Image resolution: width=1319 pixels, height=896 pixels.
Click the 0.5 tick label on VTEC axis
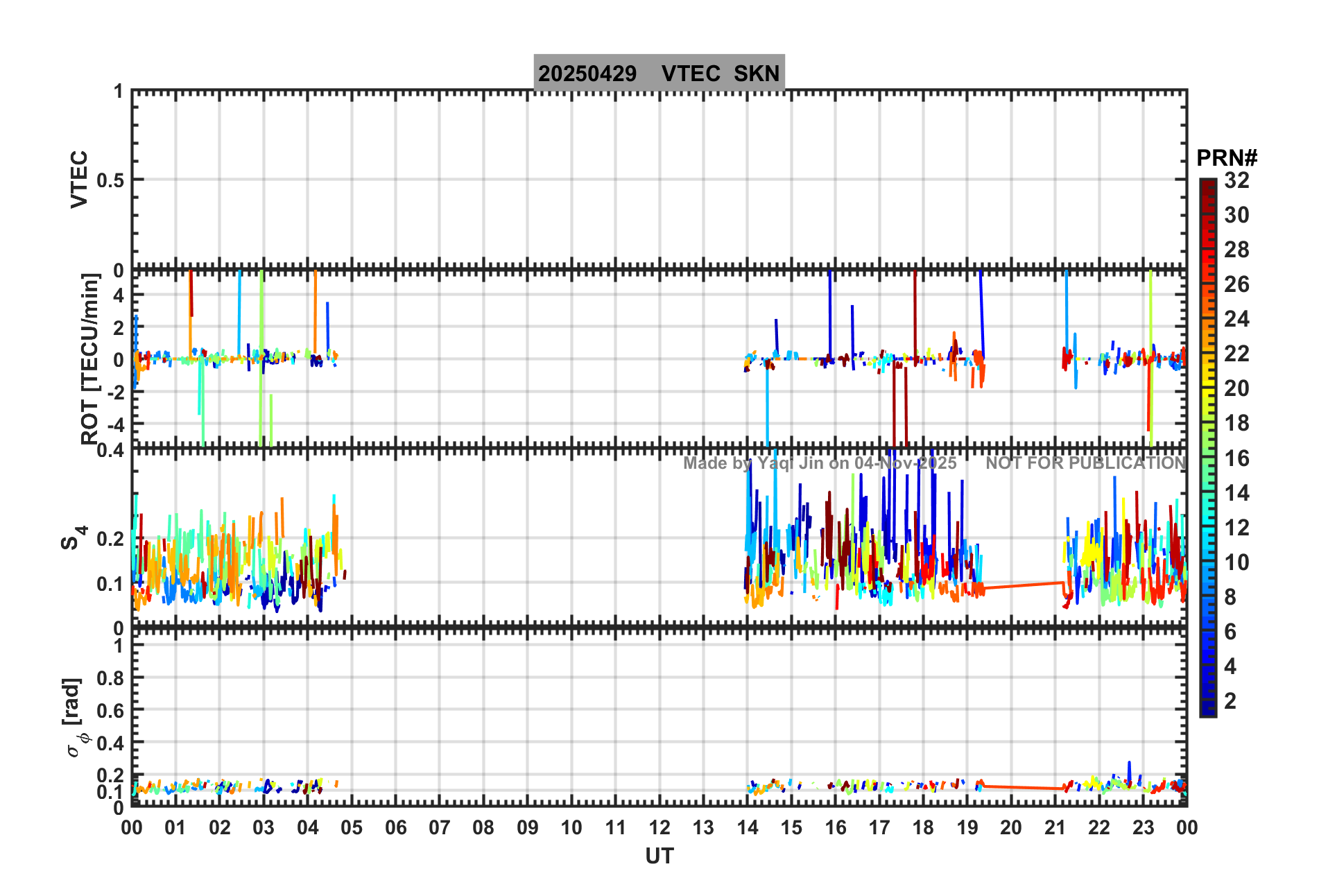110,180
